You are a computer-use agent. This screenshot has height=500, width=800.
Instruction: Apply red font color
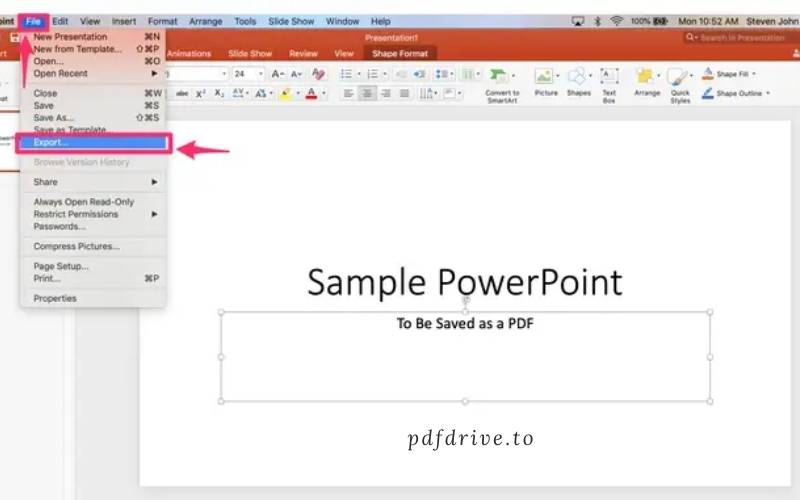click(311, 93)
